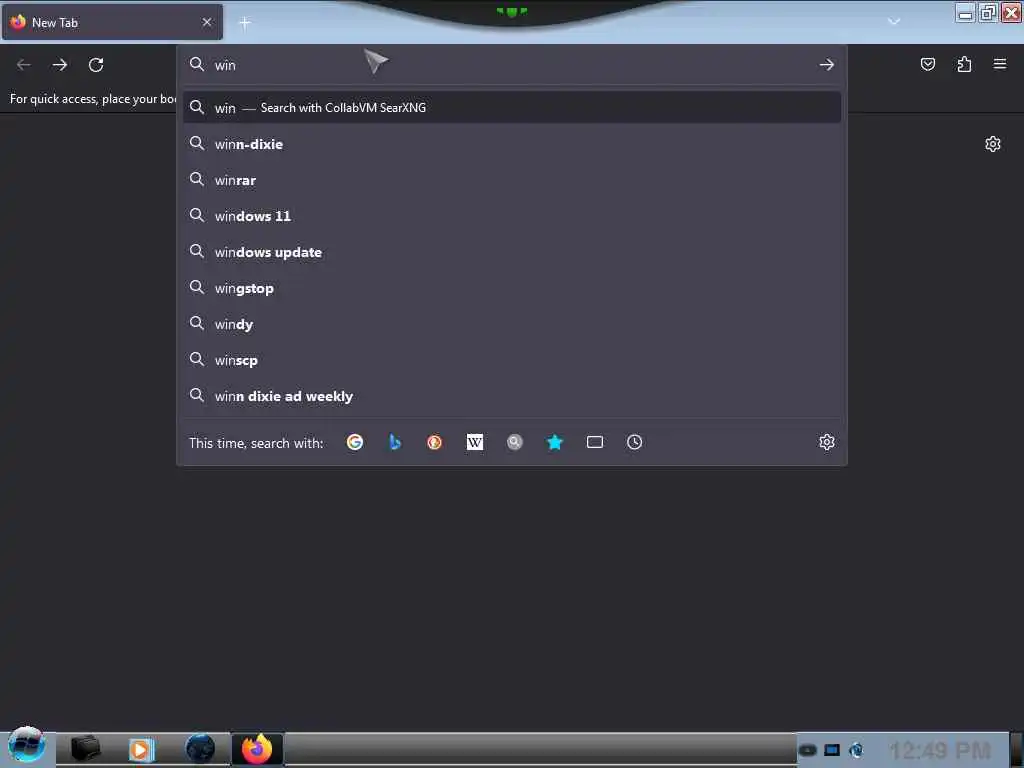Screen dimensions: 1024x768
Task: Click inside address bar text 'win'
Action: pyautogui.click(x=225, y=65)
